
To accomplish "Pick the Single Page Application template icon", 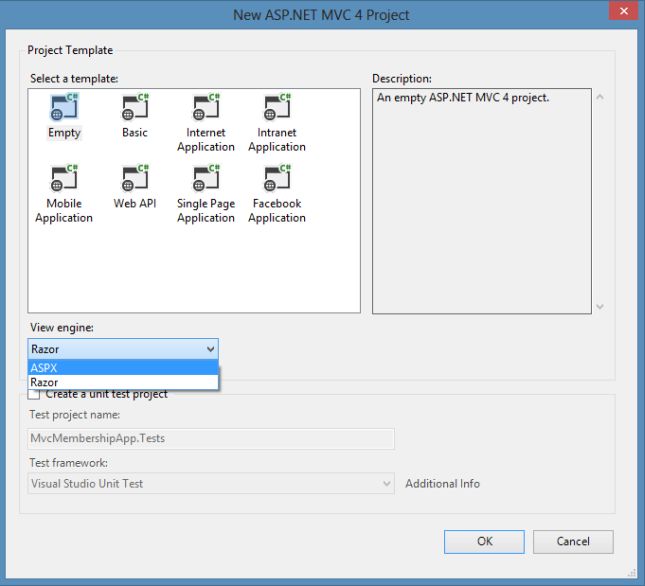I will [206, 178].
